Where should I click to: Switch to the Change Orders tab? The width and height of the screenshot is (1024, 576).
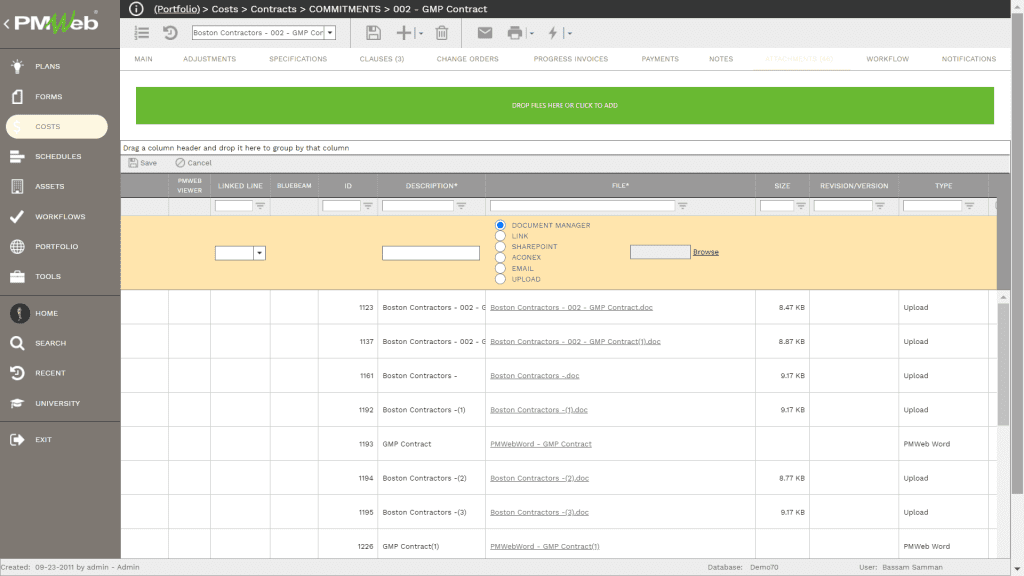[x=468, y=59]
